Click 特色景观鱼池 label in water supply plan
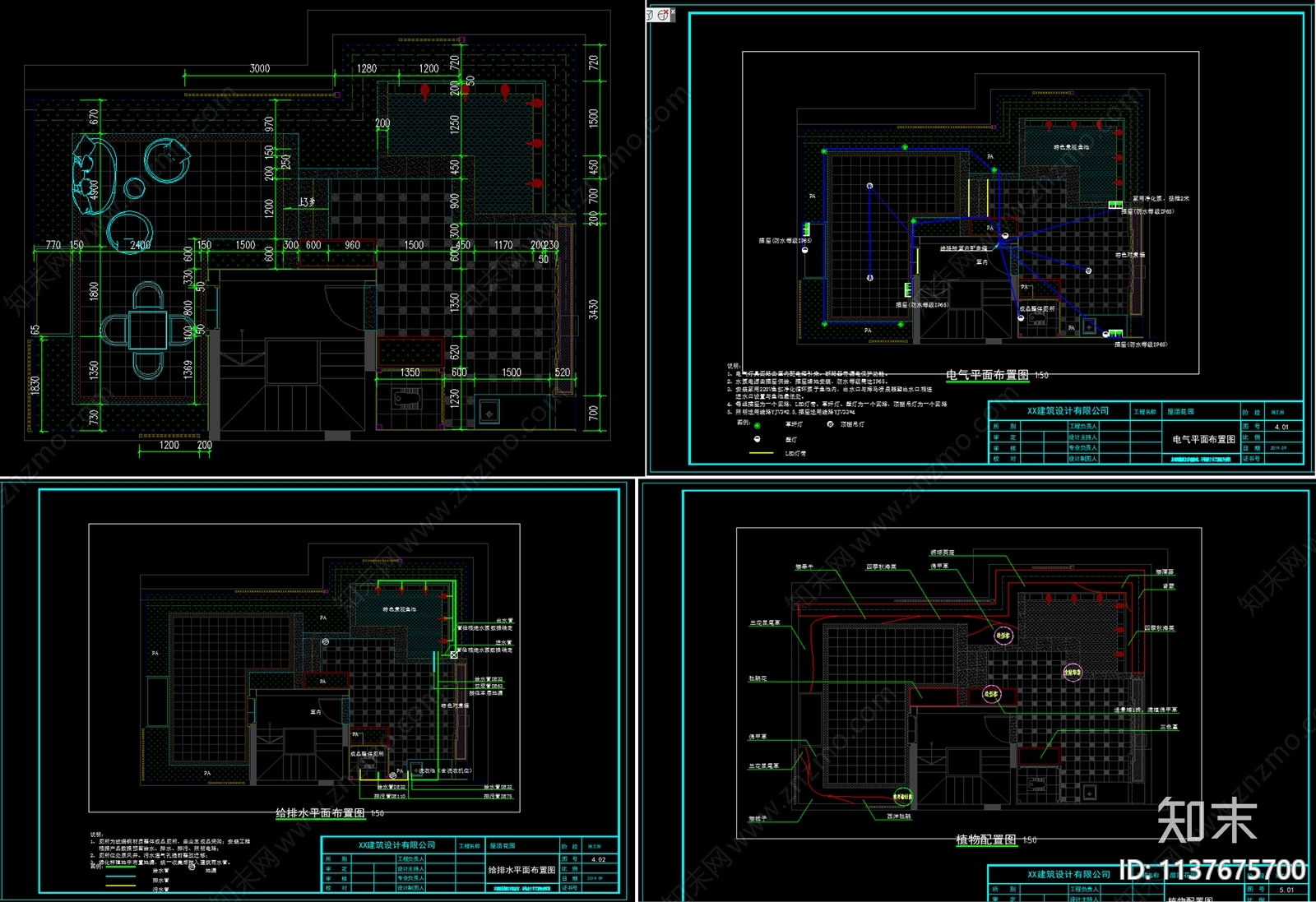This screenshot has height=902, width=1316. click(400, 609)
